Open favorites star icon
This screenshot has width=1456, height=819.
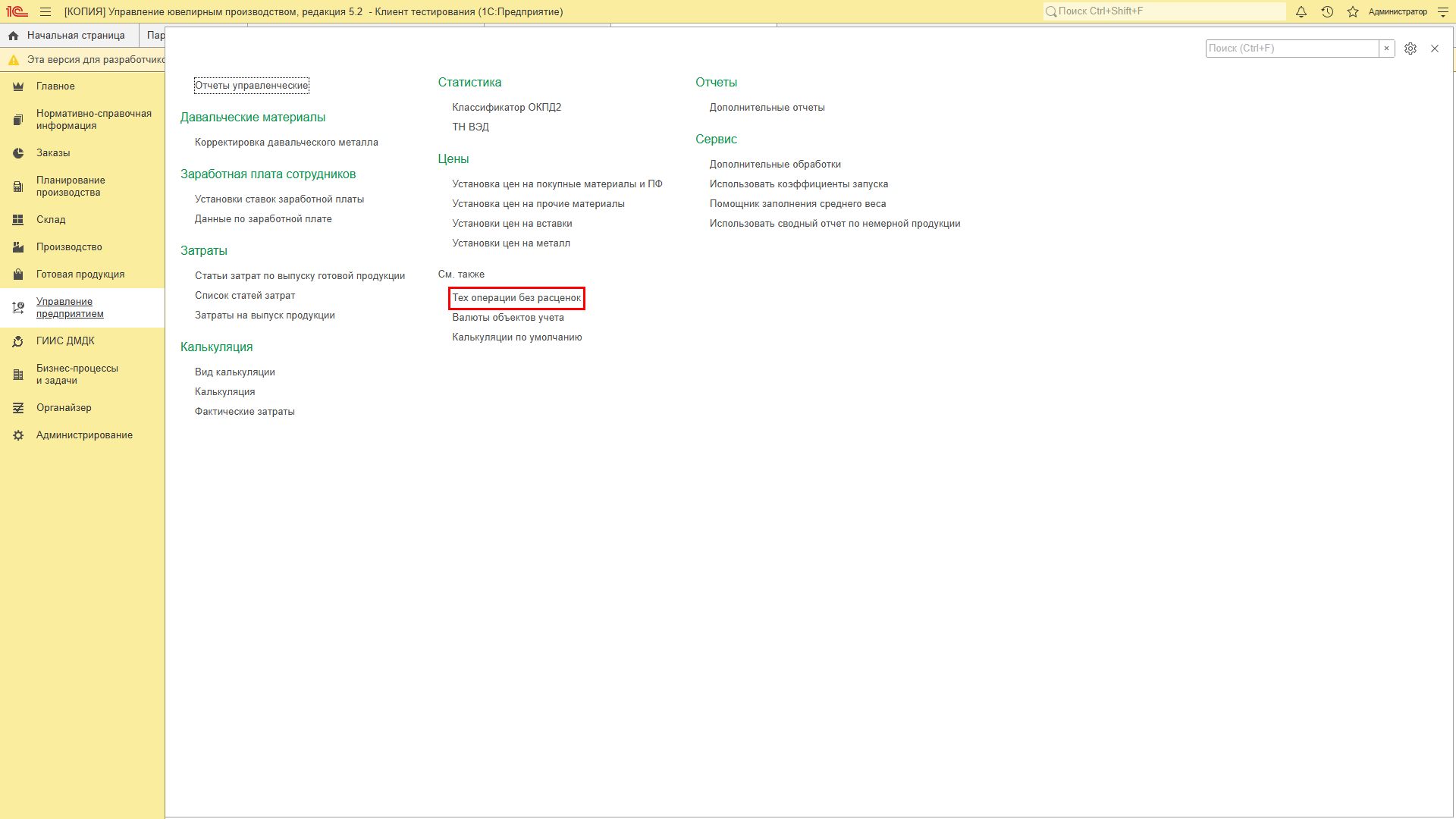(1353, 11)
